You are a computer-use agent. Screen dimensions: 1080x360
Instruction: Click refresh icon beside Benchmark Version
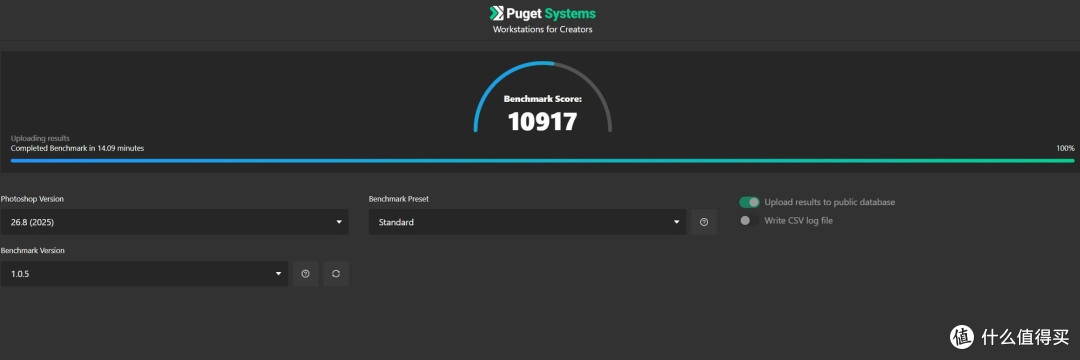[x=336, y=274]
